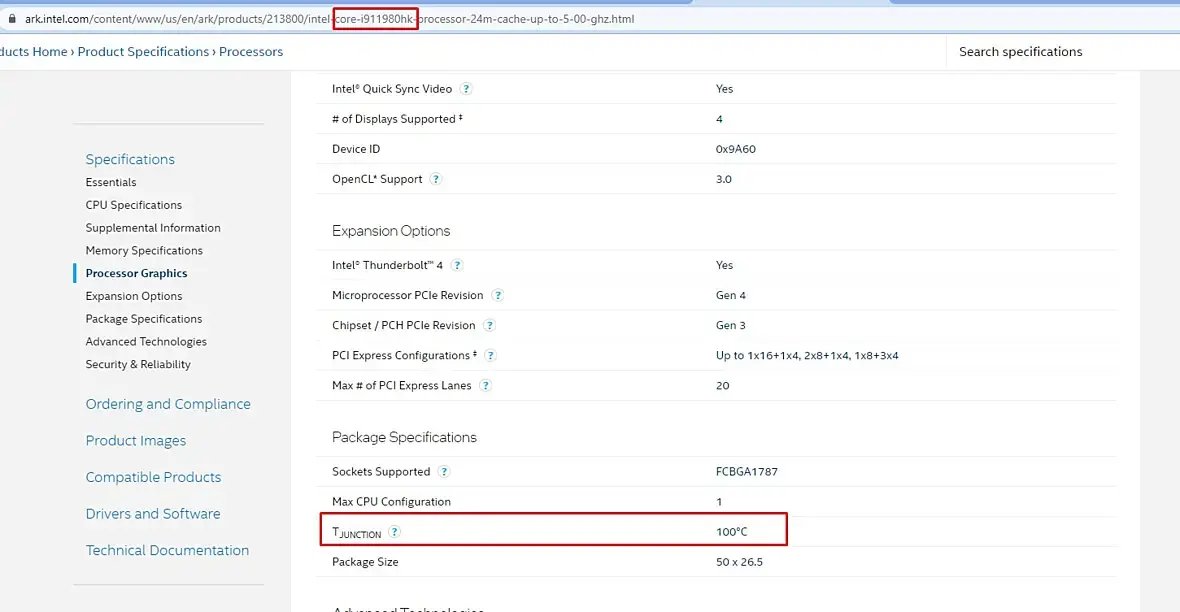Viewport: 1180px width, 612px height.
Task: Show help for Chipset / PCH PCIe Revision
Action: point(490,325)
